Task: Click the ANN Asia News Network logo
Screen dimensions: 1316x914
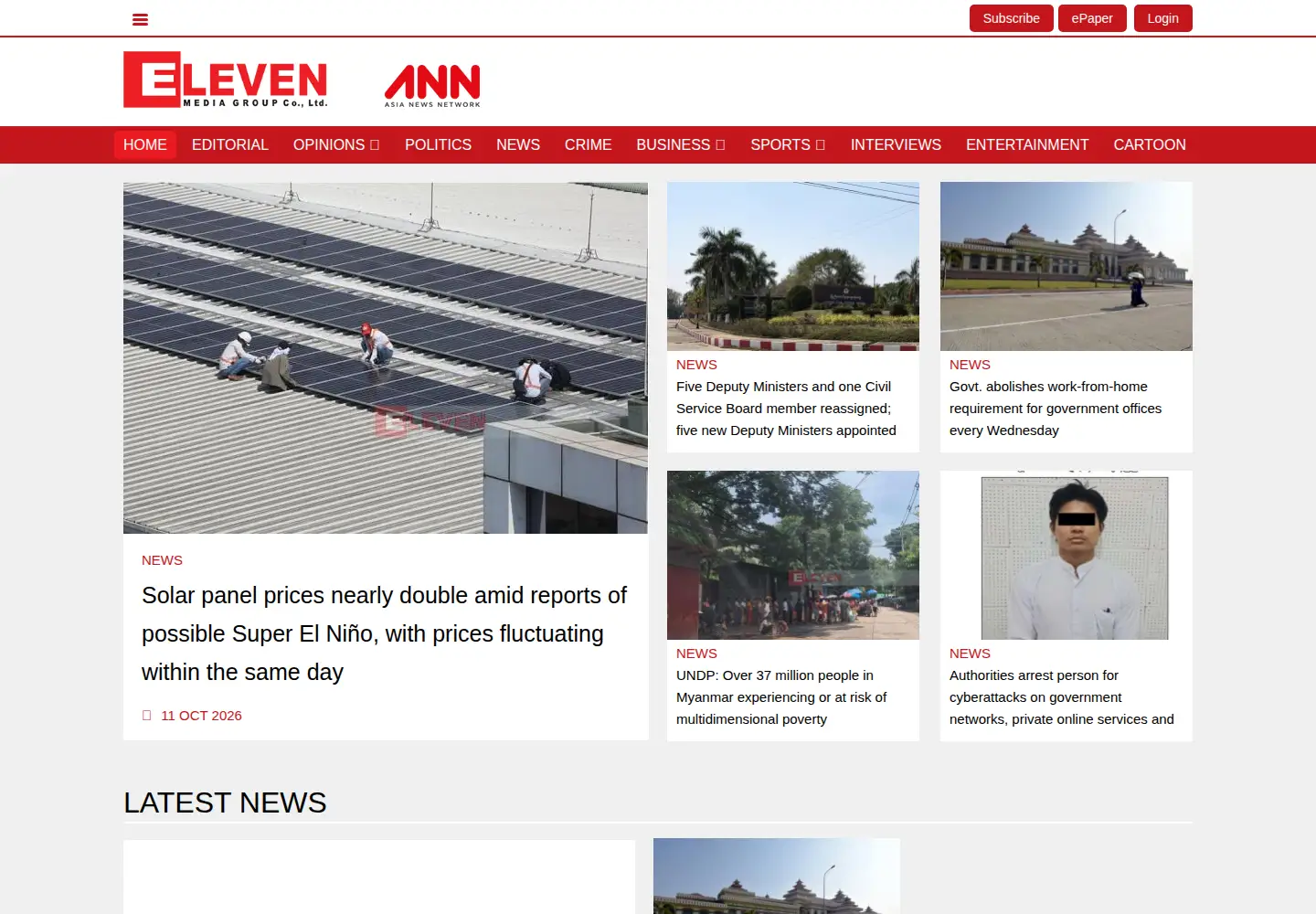Action: 432,86
